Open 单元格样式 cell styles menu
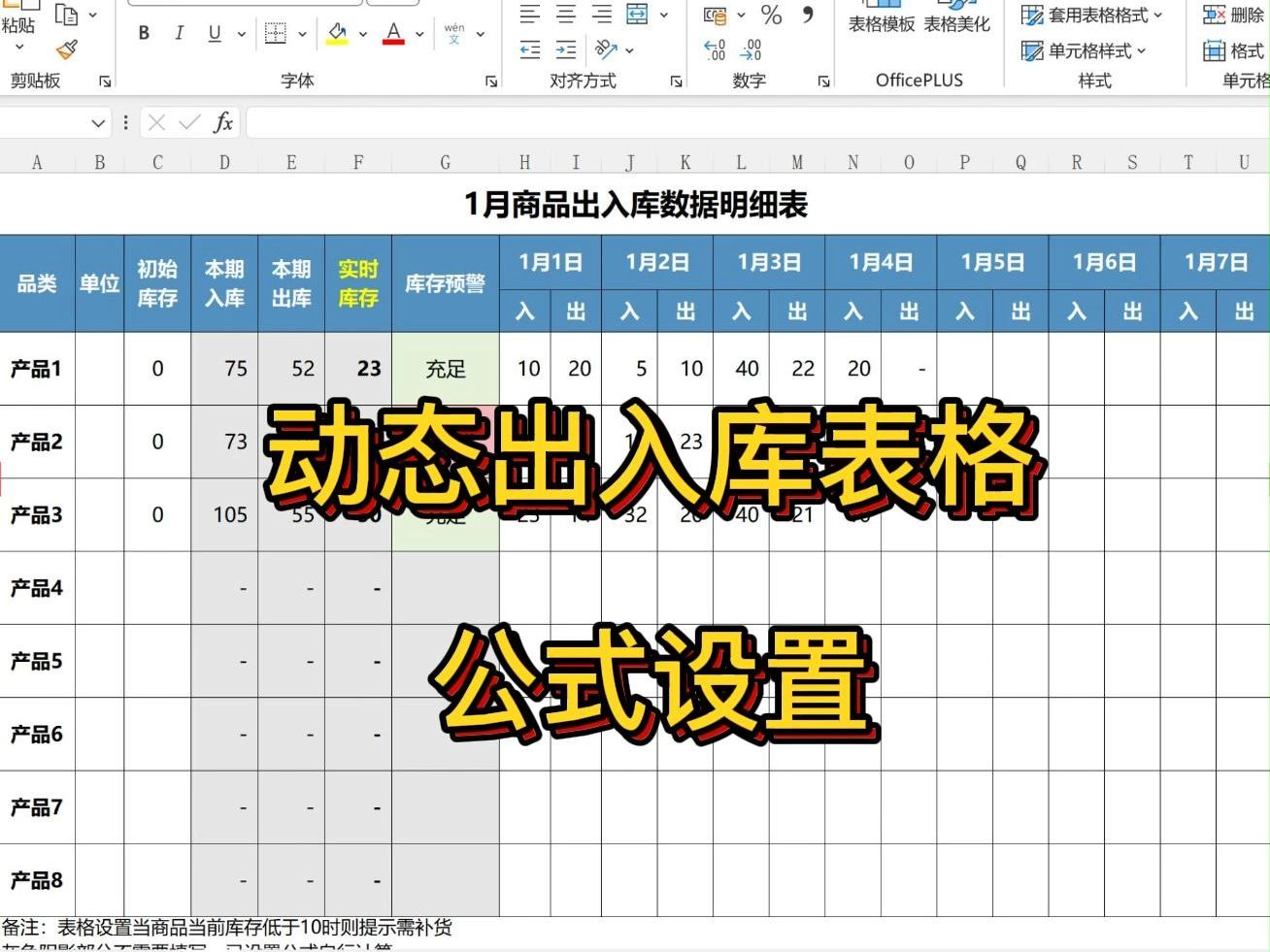Screen dimensions: 1270x952 click(1084, 50)
